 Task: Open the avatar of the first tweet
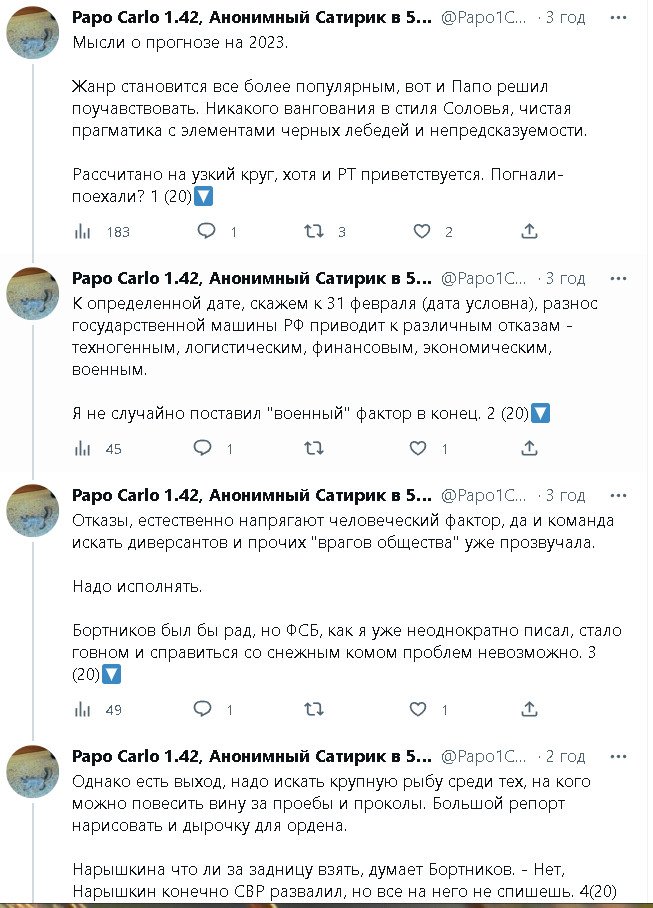(x=33, y=31)
